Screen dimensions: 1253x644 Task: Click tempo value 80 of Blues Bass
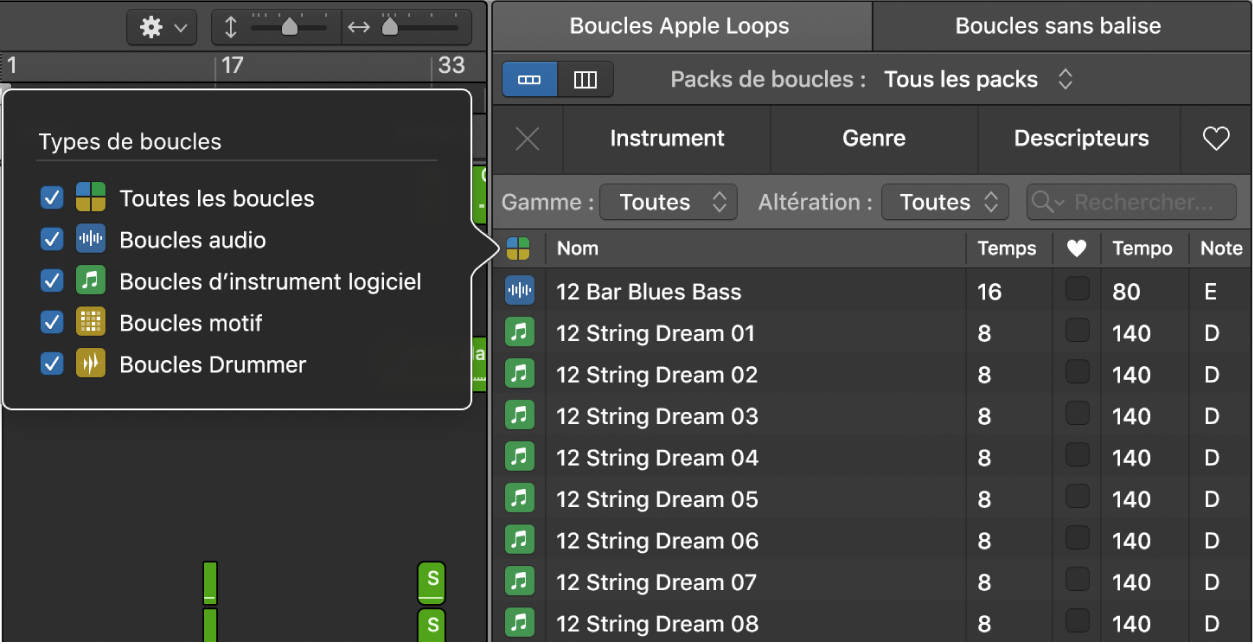[x=1126, y=292]
